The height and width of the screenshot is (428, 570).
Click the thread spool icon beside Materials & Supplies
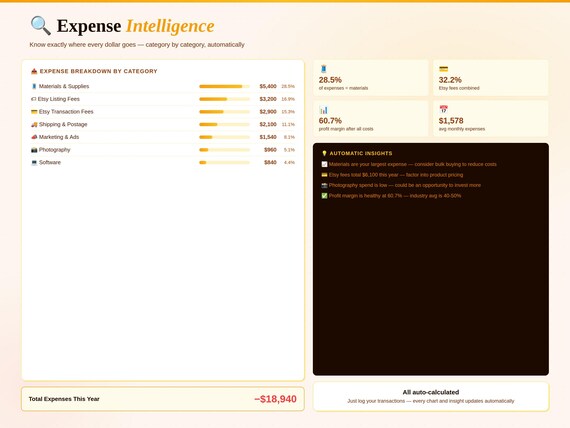pyautogui.click(x=34, y=86)
